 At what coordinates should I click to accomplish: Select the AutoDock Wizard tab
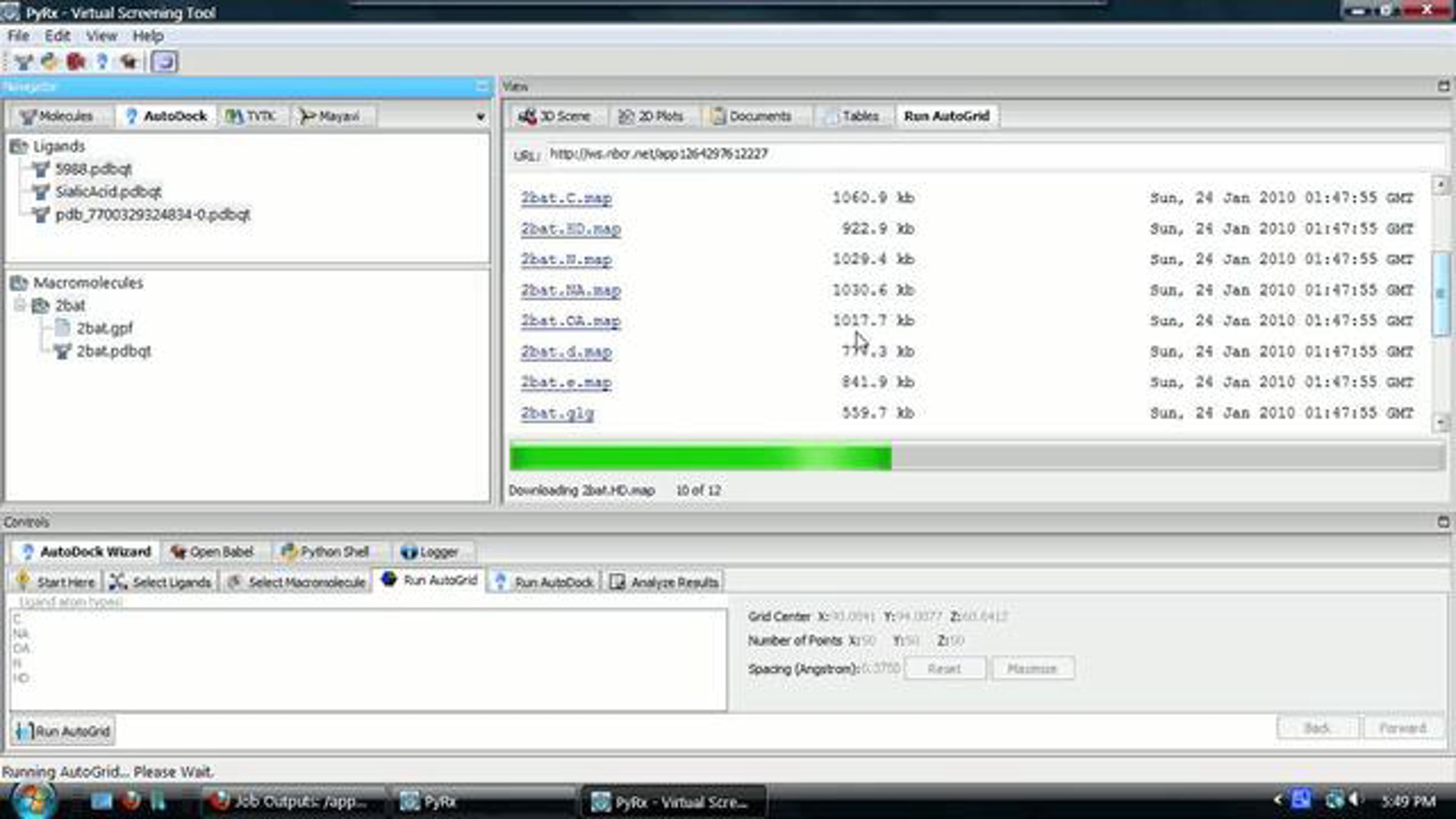[86, 552]
